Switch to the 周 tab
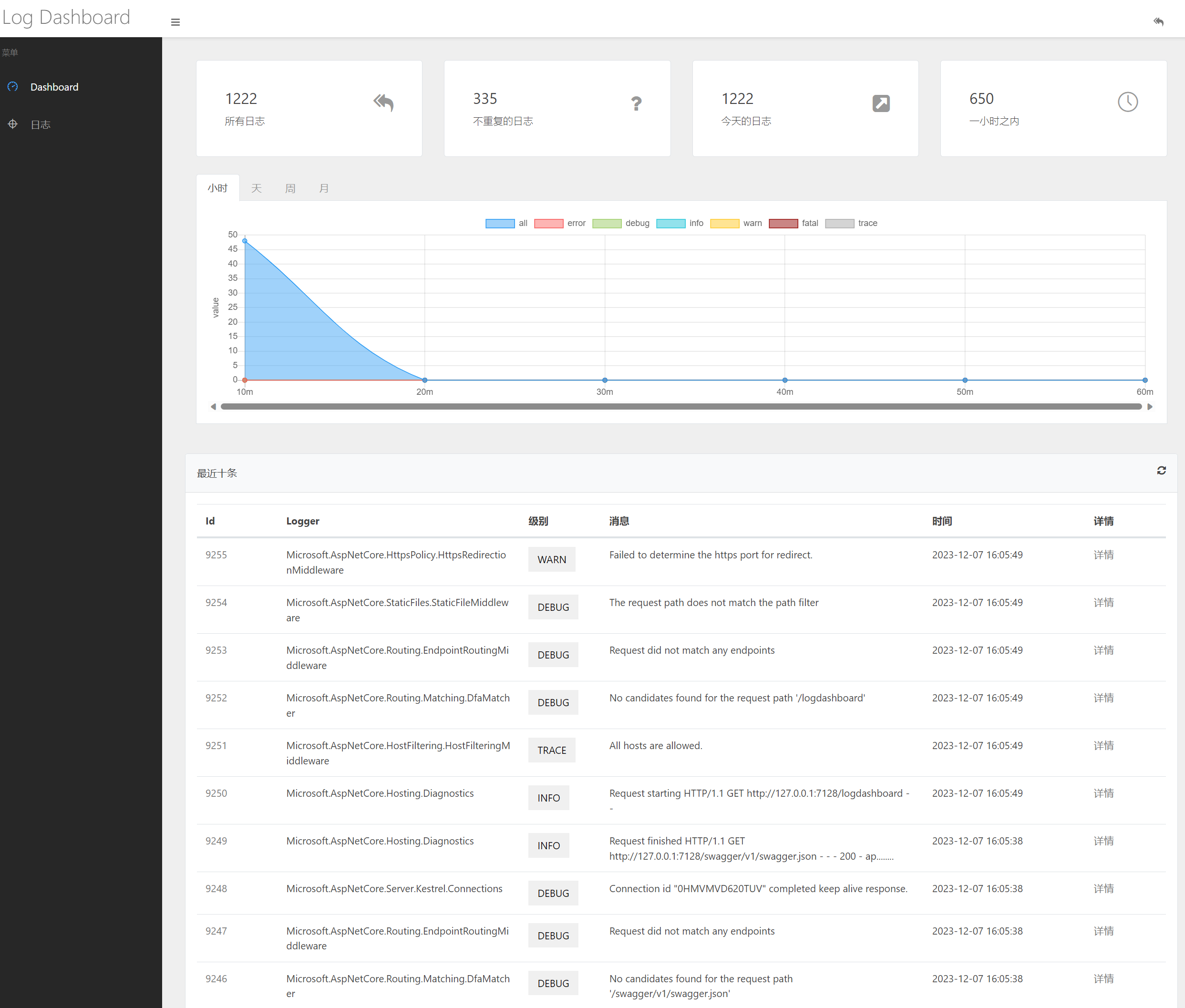Viewport: 1185px width, 1008px height. tap(290, 188)
